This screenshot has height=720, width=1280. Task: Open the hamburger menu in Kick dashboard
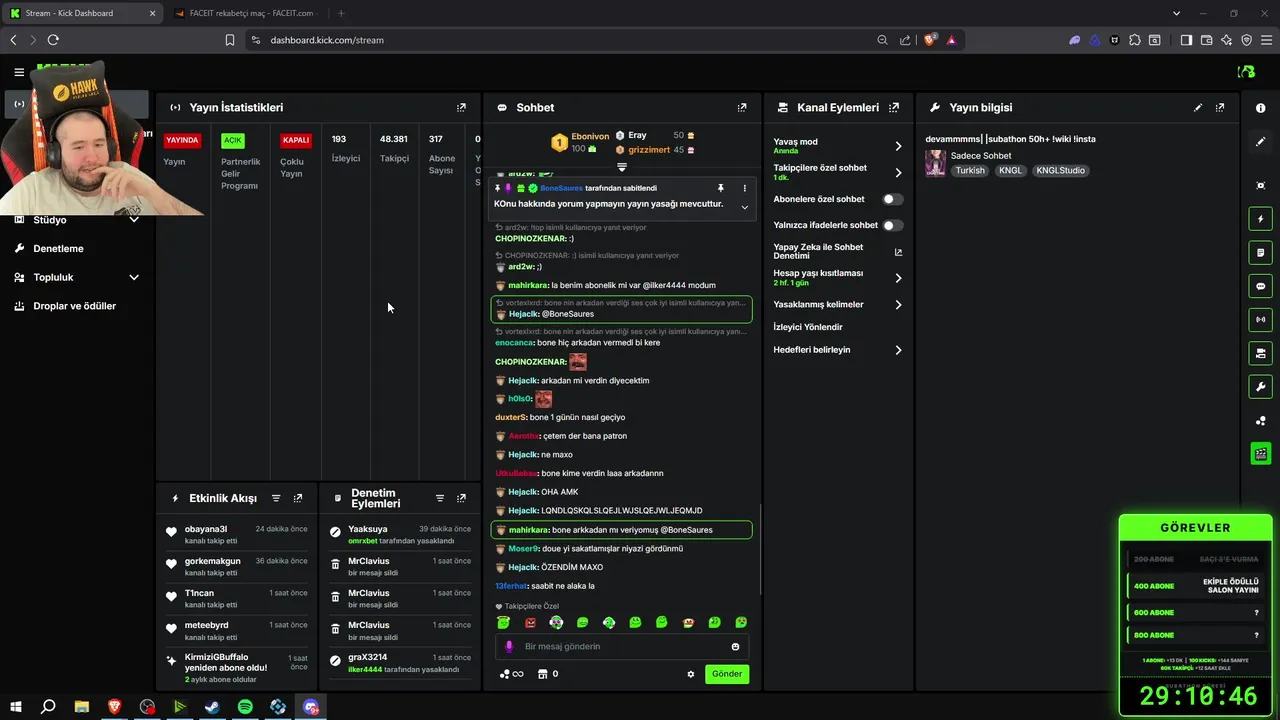[19, 72]
